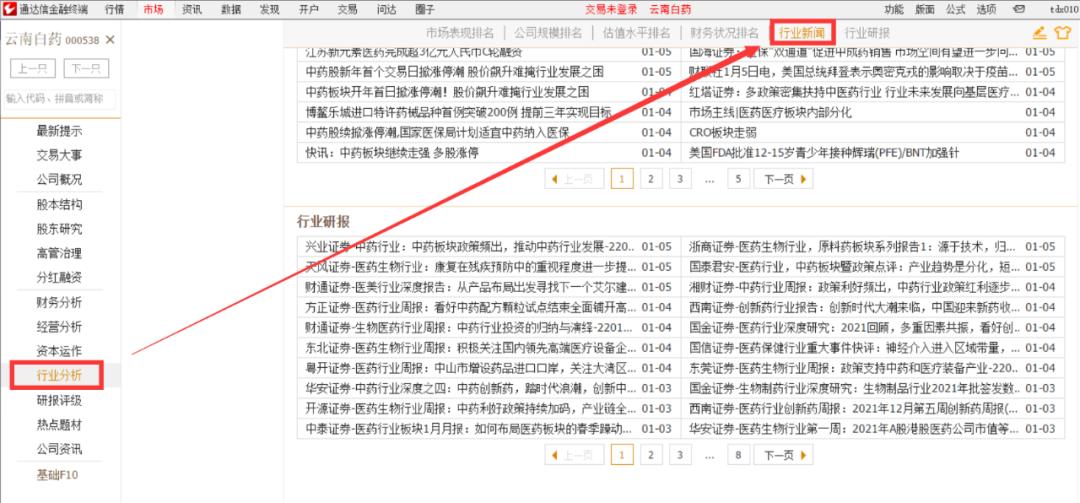1080x503 pixels.
Task: Open the 选项 menu
Action: pos(986,9)
